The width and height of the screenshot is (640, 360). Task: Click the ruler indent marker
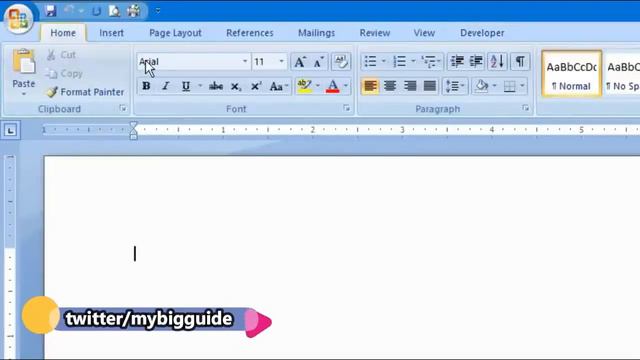click(133, 130)
